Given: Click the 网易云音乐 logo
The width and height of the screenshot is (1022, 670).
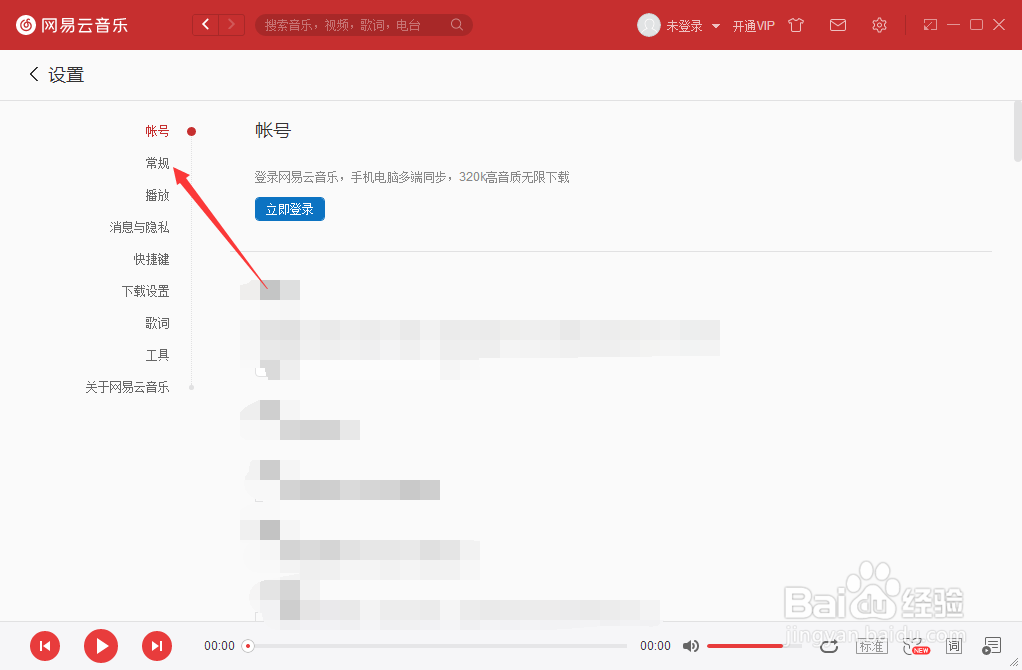Looking at the screenshot, I should point(72,25).
